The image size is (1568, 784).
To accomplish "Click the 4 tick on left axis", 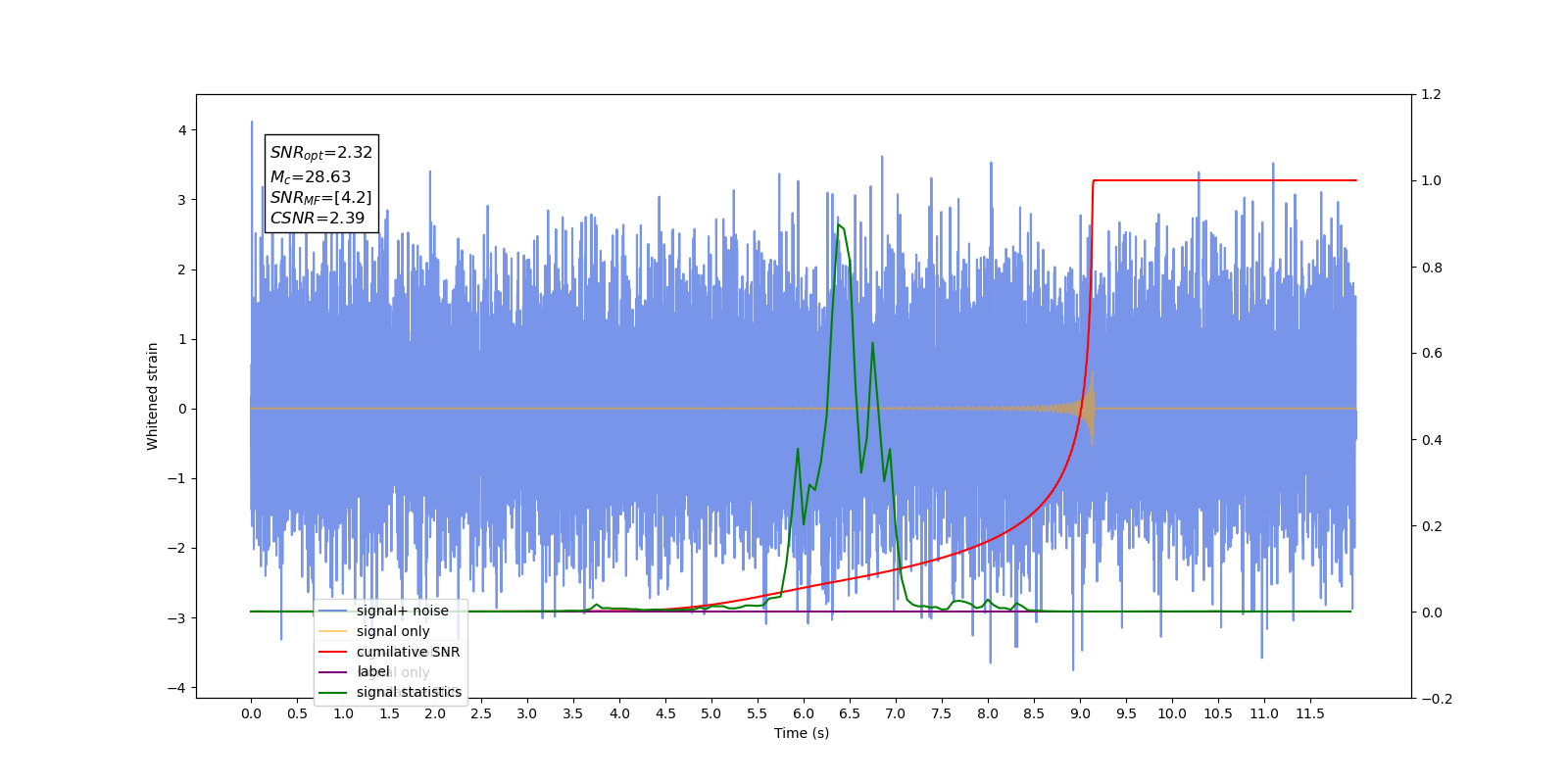I will click(182, 130).
